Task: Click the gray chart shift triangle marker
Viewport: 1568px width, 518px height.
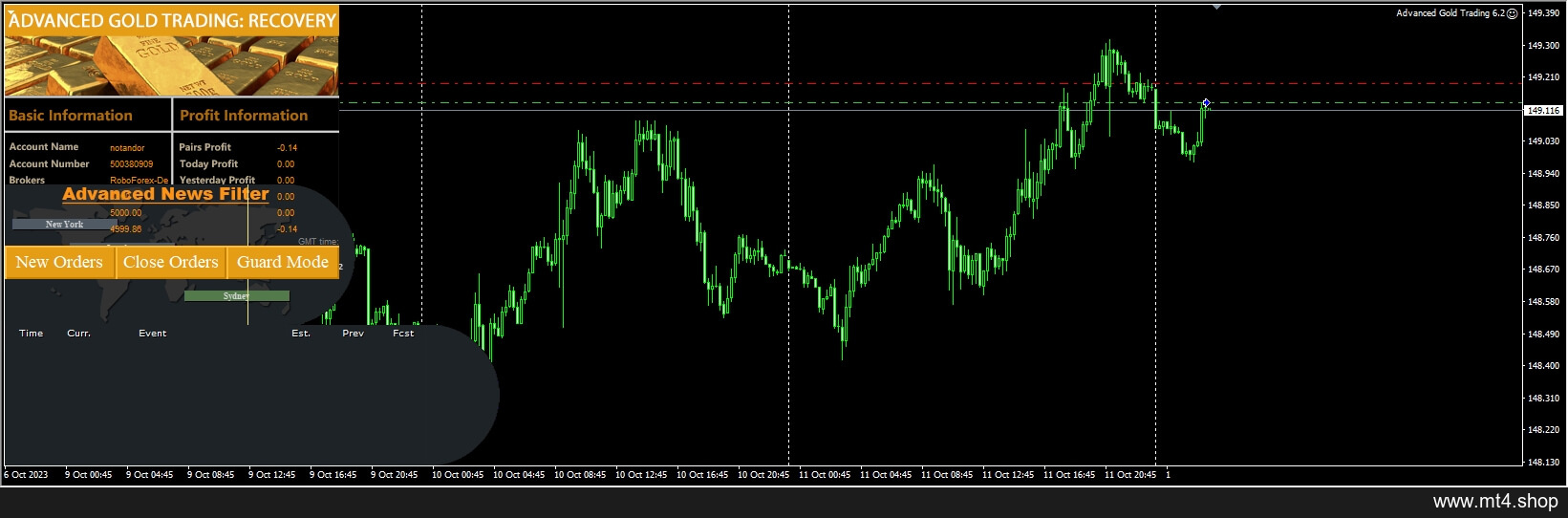Action: [x=1216, y=8]
